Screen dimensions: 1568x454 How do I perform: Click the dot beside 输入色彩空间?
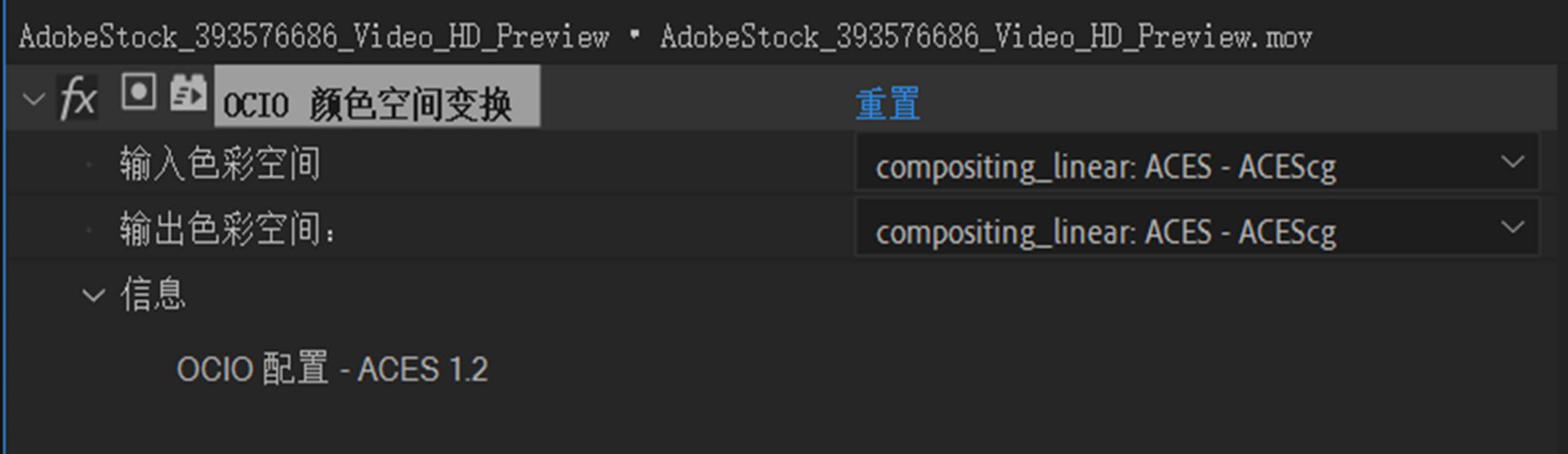tap(90, 164)
